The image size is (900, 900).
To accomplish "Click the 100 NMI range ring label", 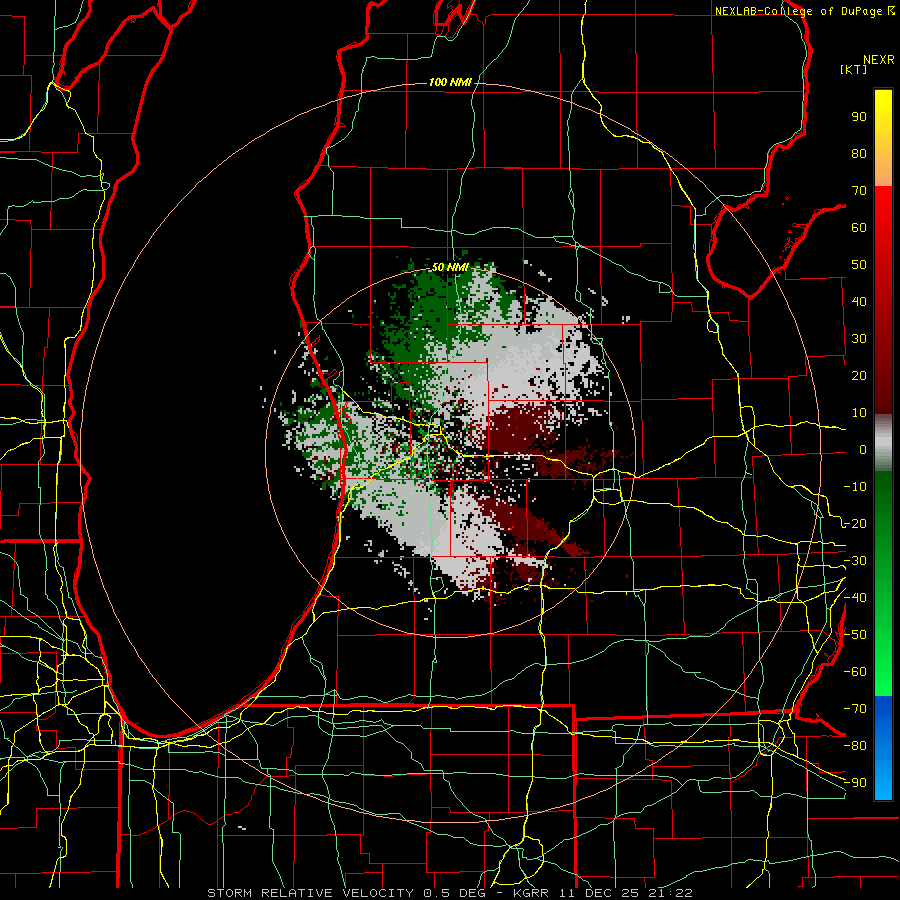I will (450, 83).
